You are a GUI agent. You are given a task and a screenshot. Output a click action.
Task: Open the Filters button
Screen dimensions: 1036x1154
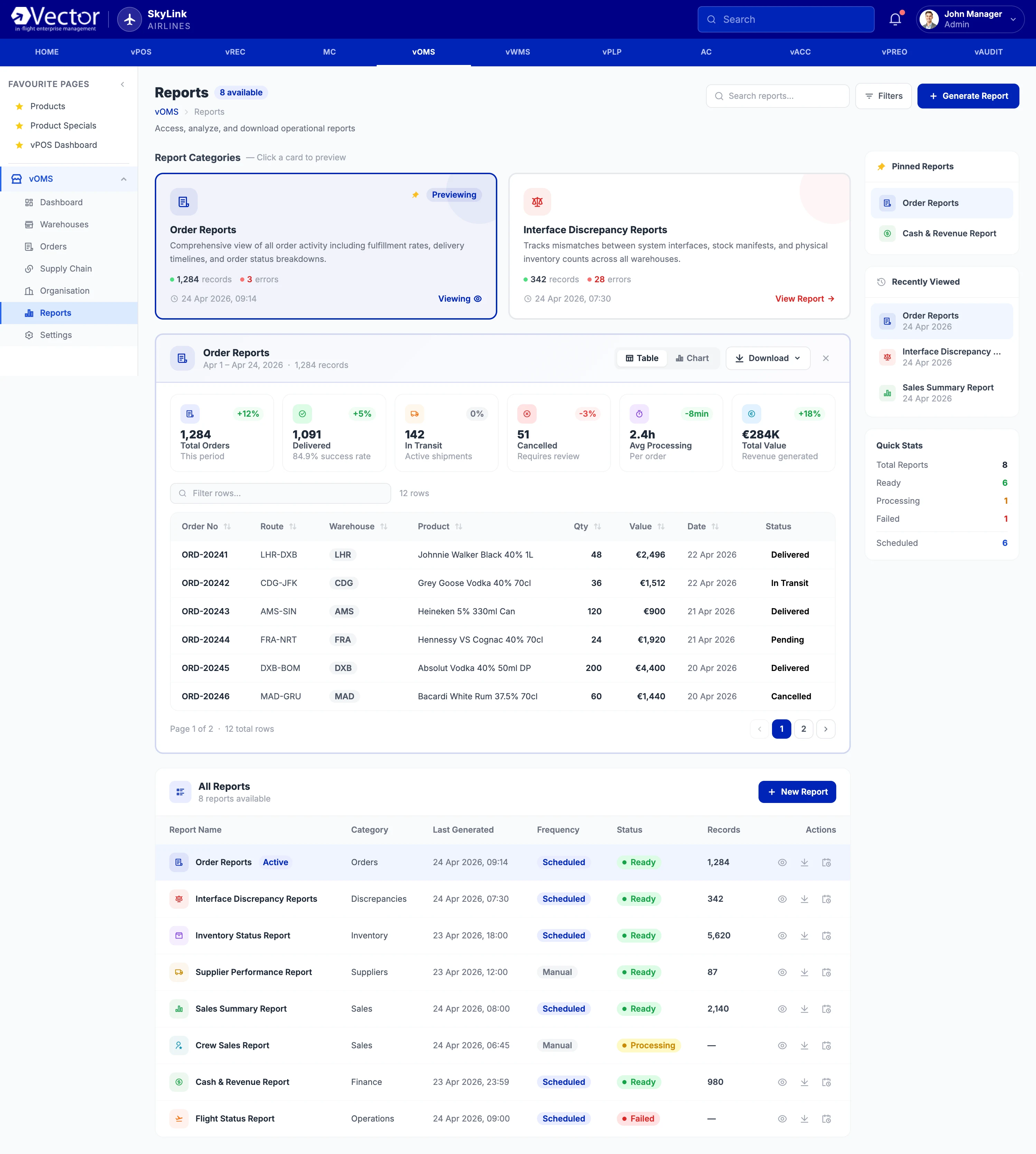(883, 96)
